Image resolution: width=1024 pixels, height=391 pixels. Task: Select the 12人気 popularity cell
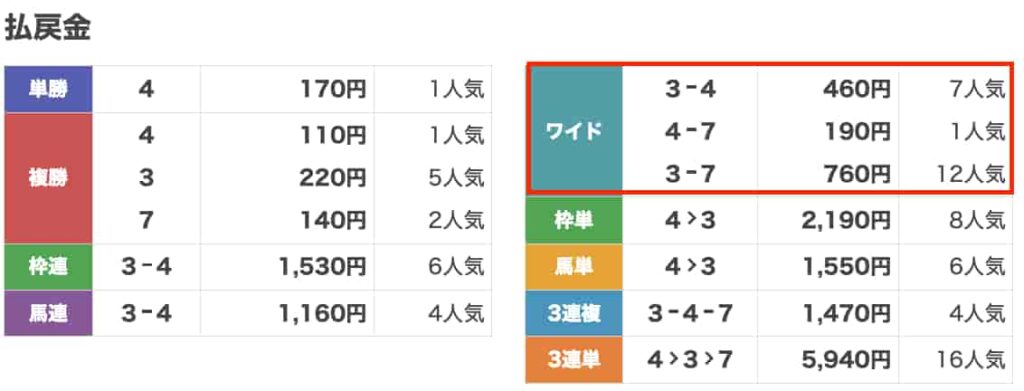[970, 174]
